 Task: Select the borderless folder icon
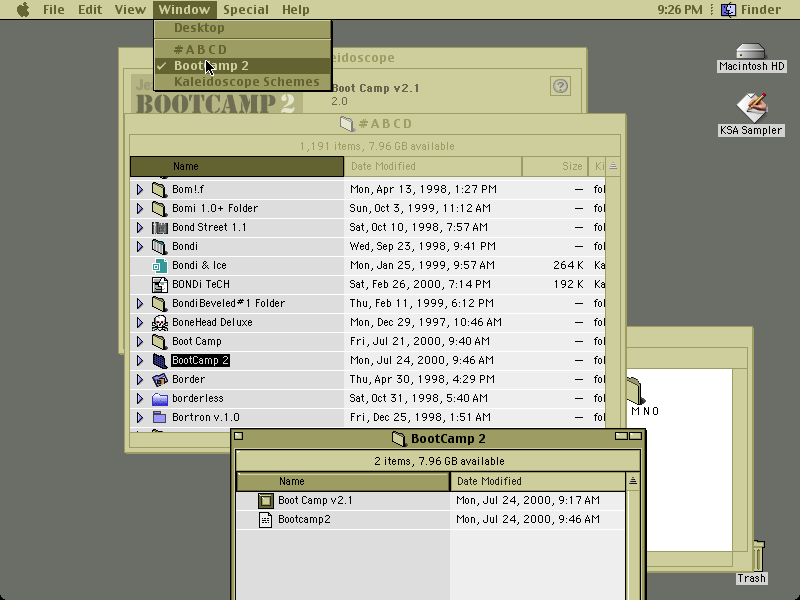[x=159, y=398]
